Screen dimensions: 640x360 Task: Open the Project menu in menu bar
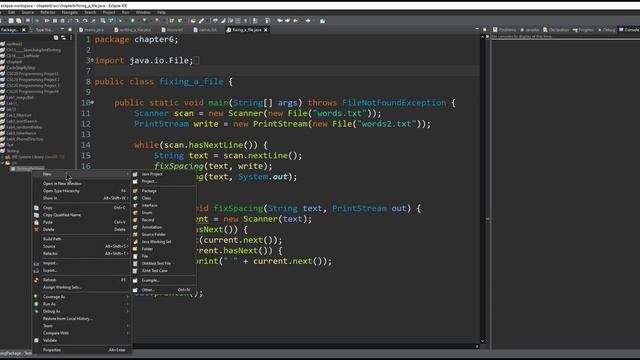(109, 13)
